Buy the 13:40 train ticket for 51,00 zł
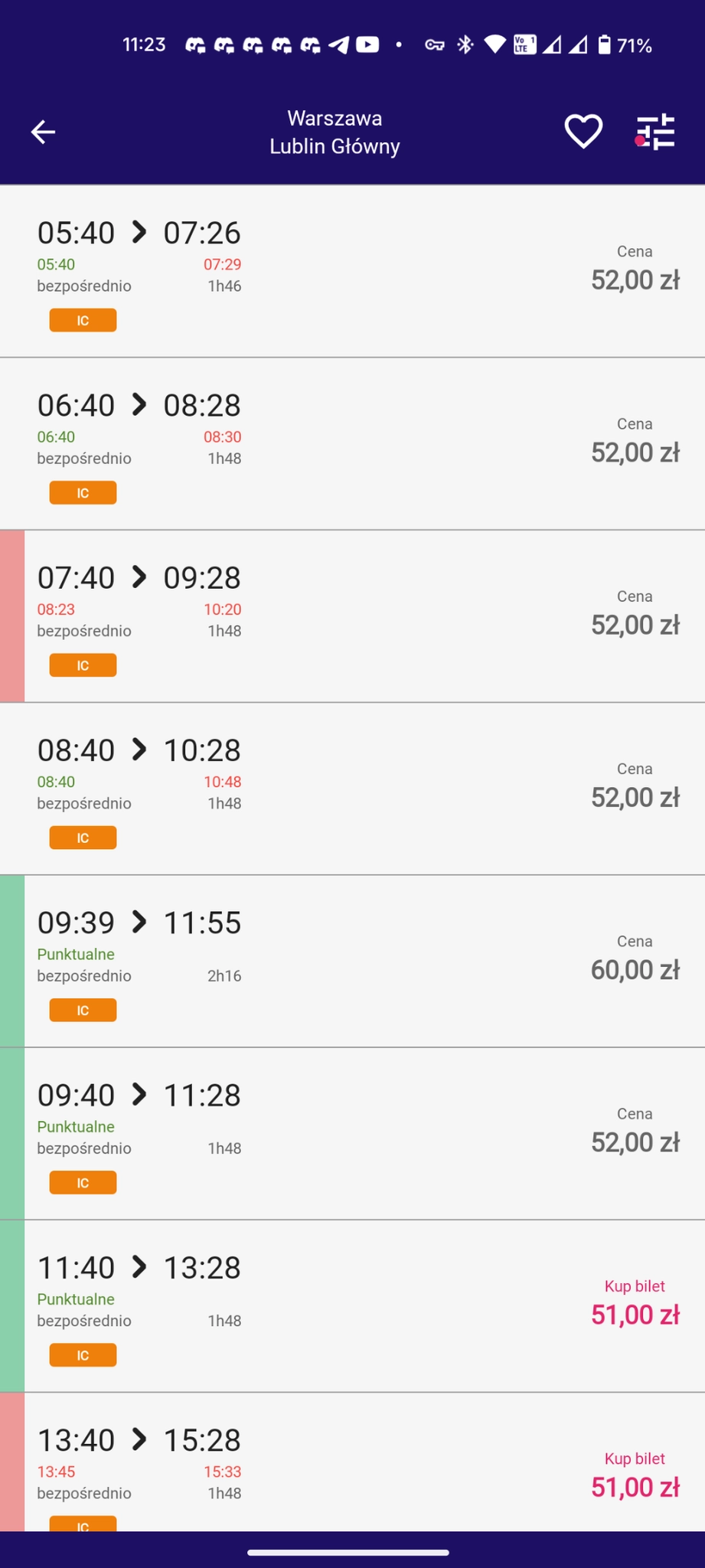 [x=635, y=1478]
